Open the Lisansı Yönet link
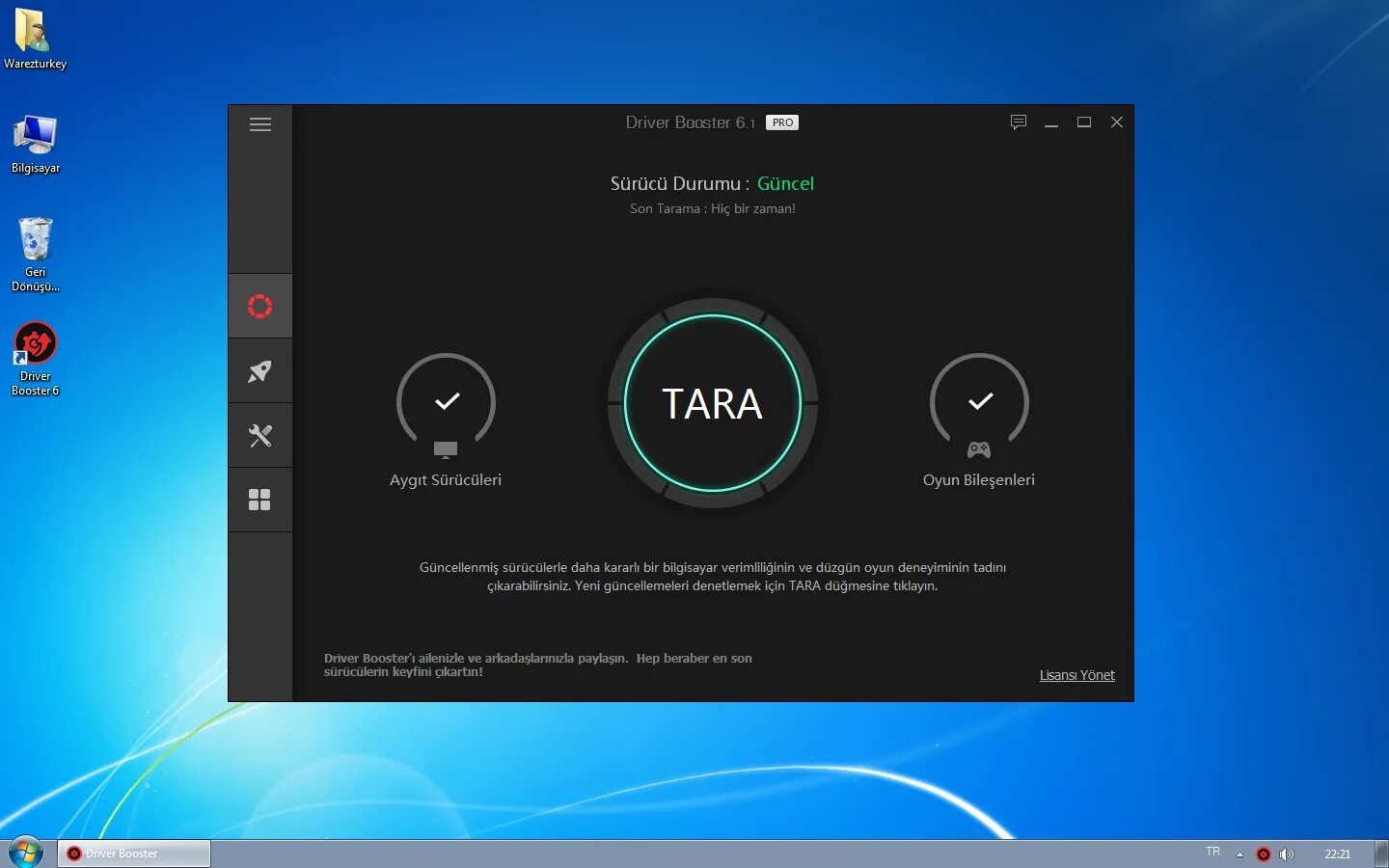The width and height of the screenshot is (1389, 868). [x=1076, y=675]
